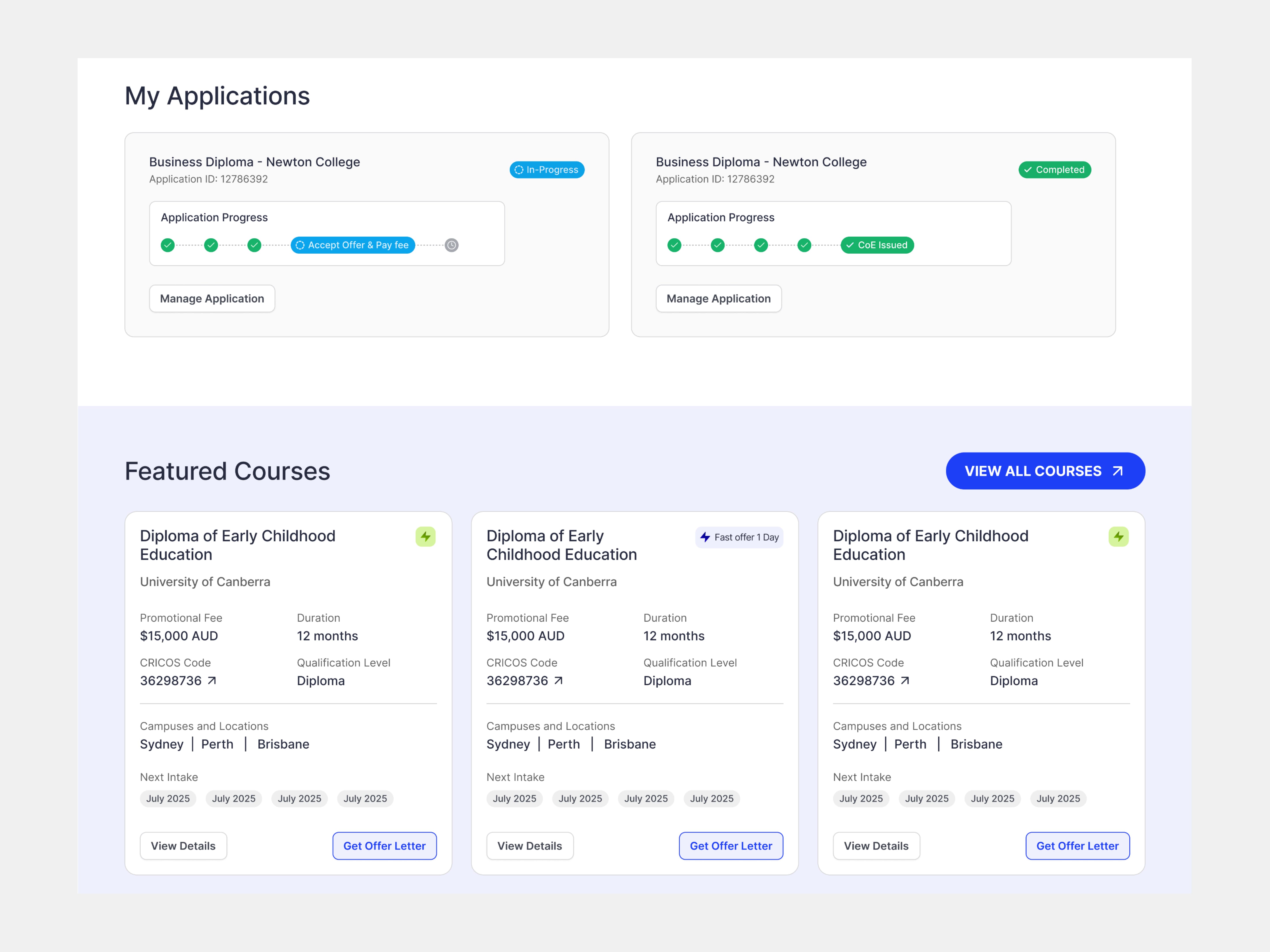View details of the third featured course

(x=876, y=846)
